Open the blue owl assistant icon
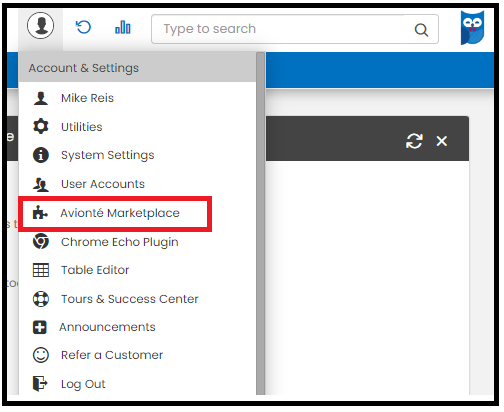This screenshot has height=412, width=504. coord(472,27)
